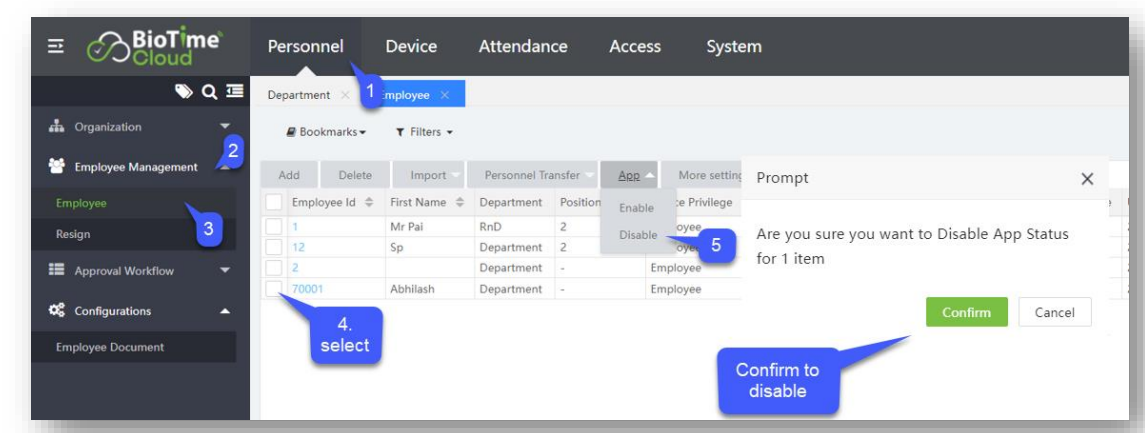Check the box for employee 12
Viewport: 1145px width, 433px height.
point(273,247)
